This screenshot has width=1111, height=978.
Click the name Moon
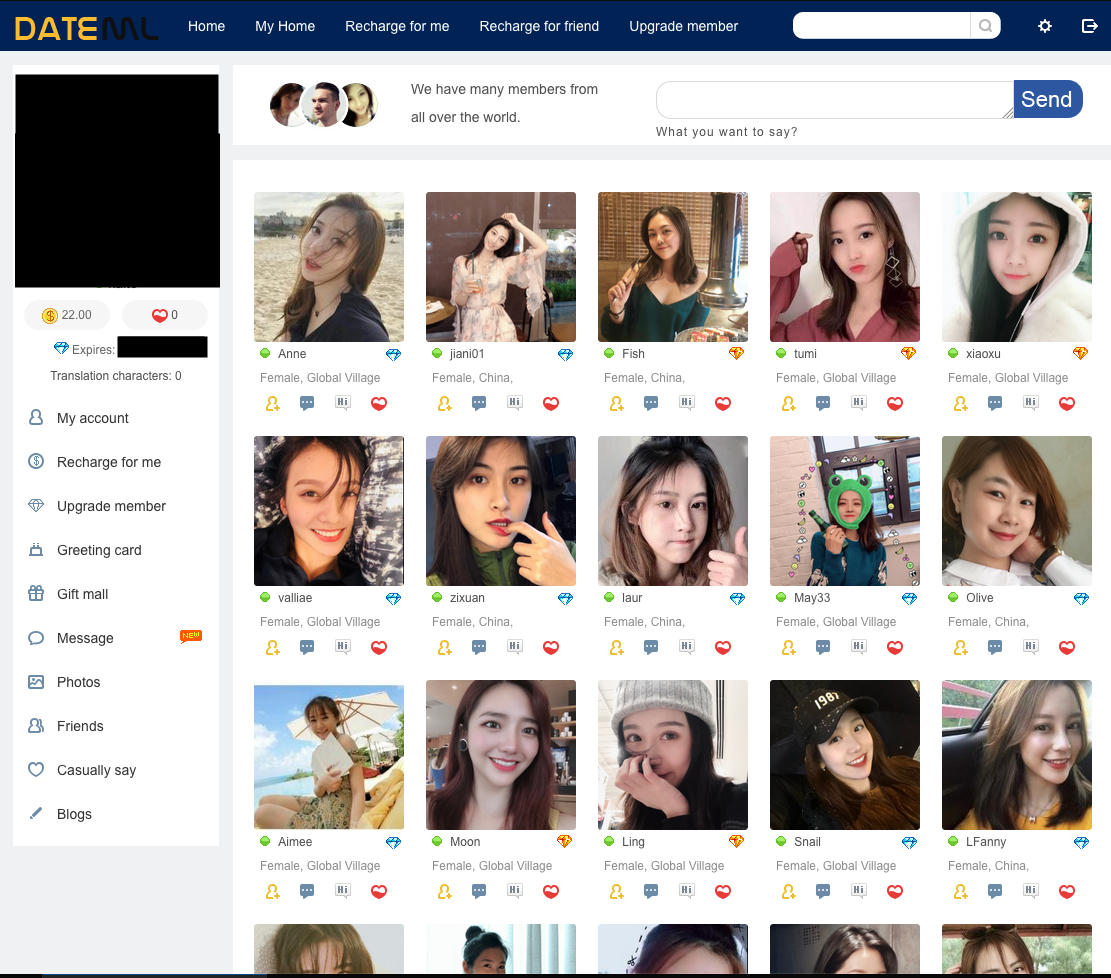click(465, 842)
